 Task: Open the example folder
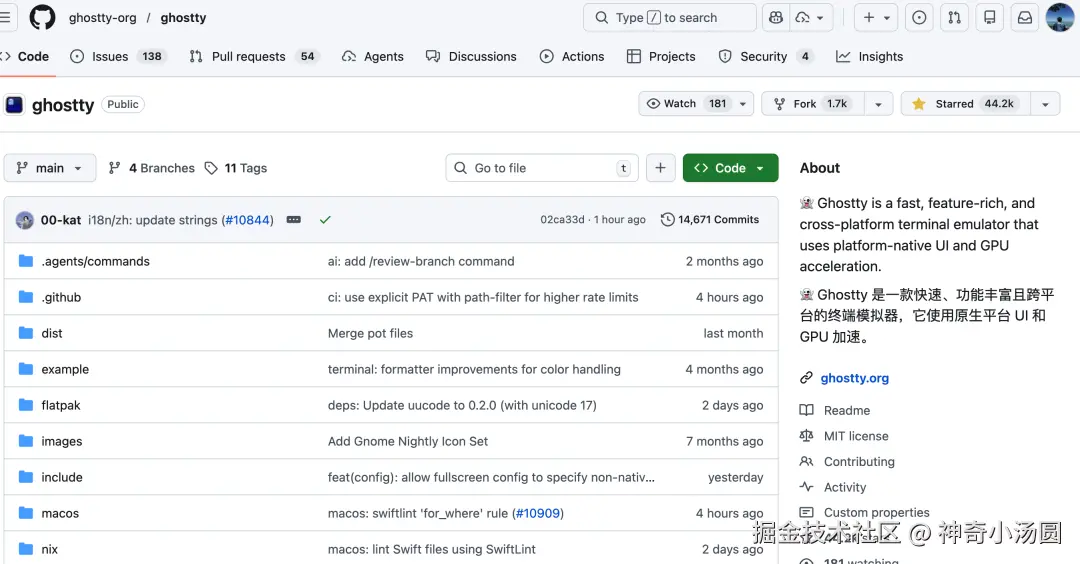(x=65, y=369)
